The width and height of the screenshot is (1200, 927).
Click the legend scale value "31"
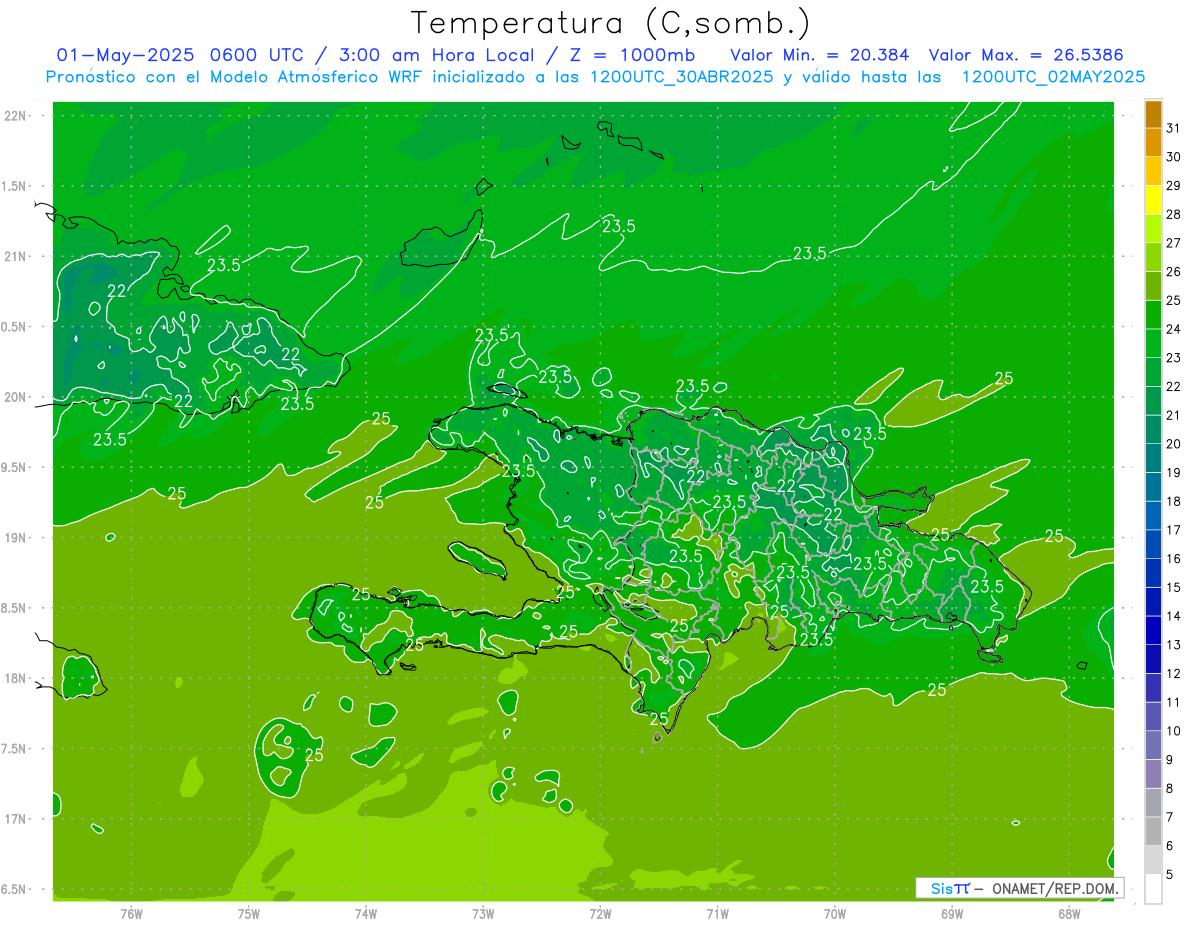click(1174, 128)
